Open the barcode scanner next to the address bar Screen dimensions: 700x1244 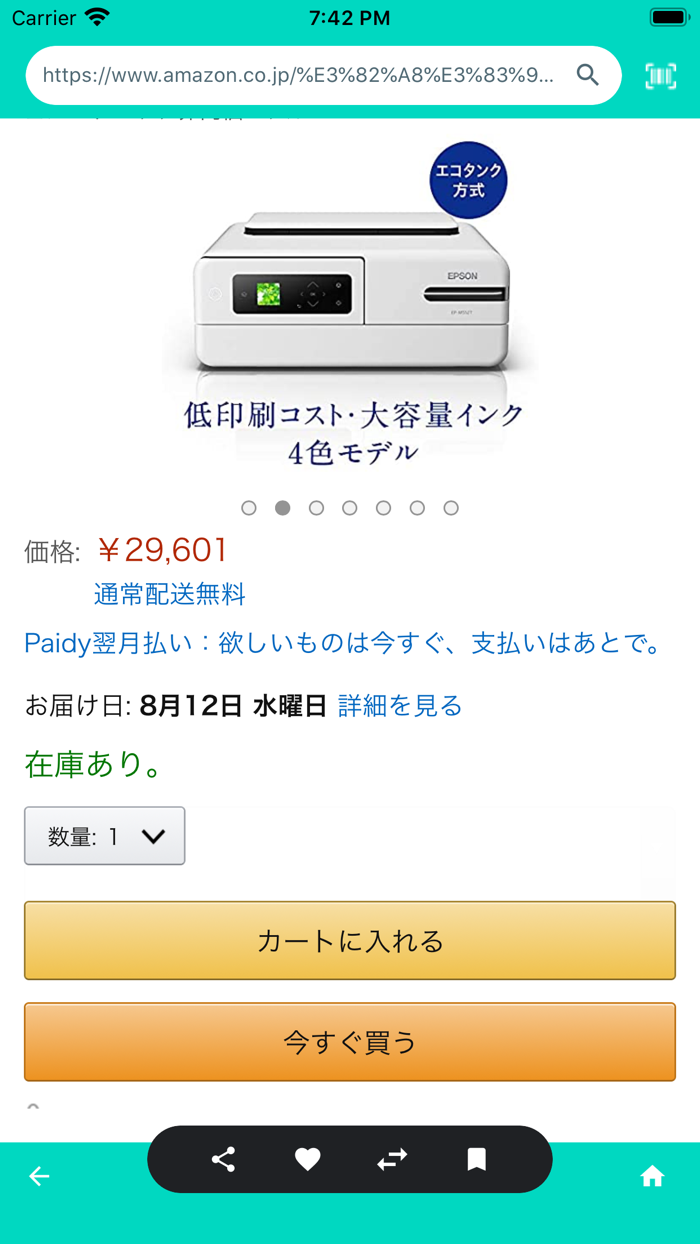(x=660, y=75)
